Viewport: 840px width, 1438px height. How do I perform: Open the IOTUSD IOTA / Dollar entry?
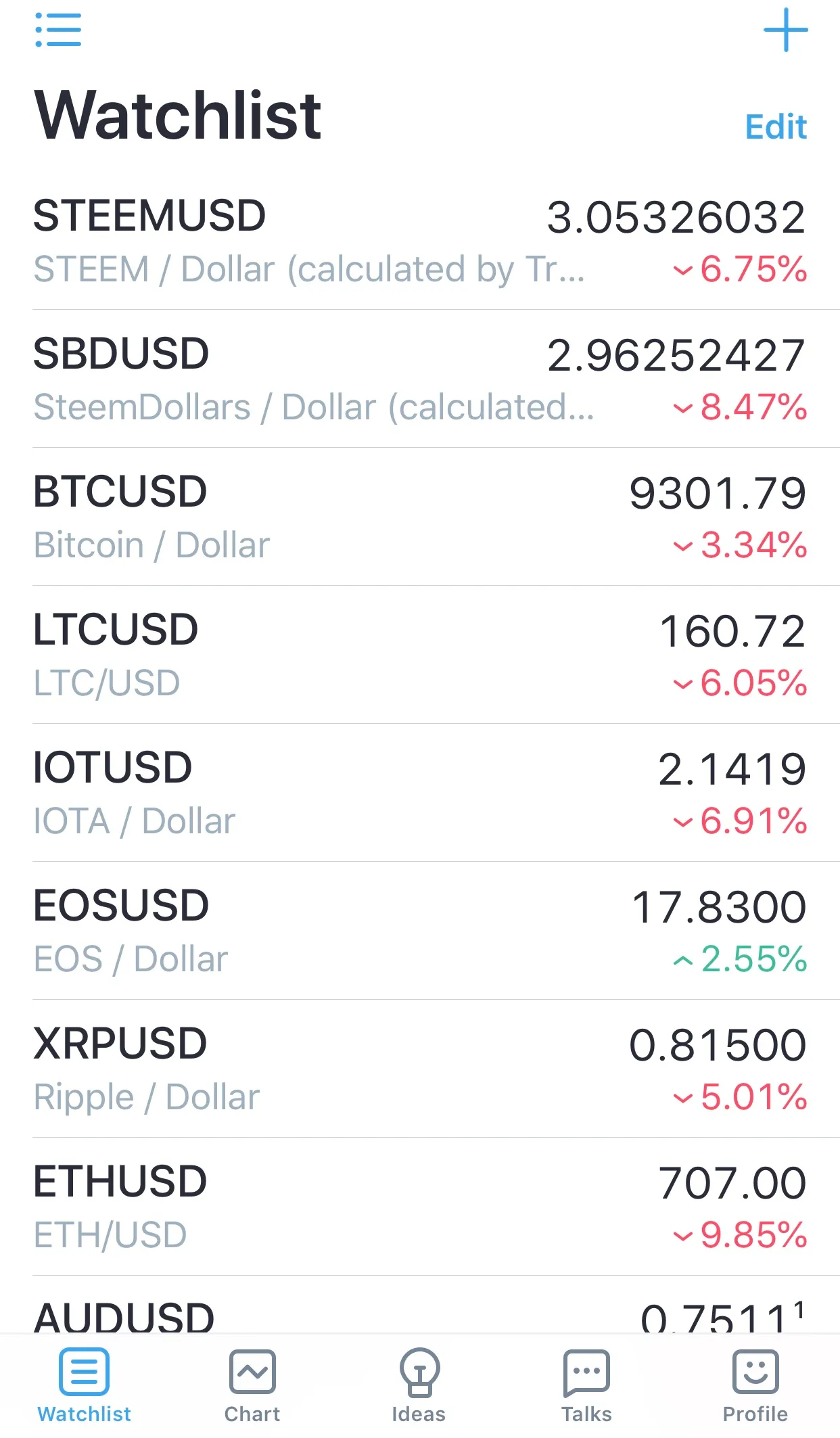[x=420, y=793]
